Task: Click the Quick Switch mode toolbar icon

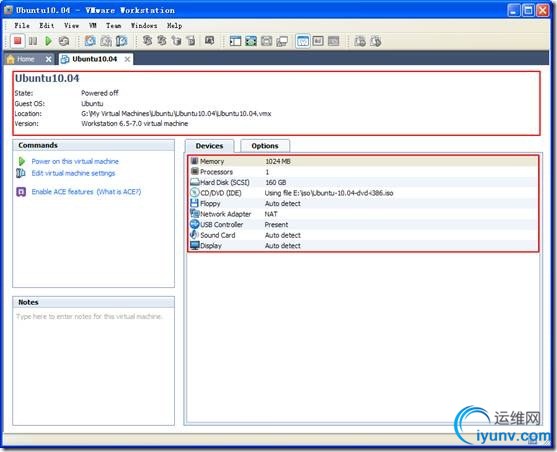Action: tap(251, 41)
